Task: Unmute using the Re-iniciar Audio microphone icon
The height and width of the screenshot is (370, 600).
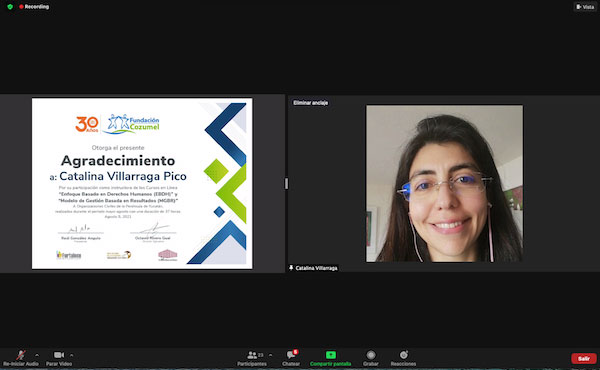Action: point(21,355)
